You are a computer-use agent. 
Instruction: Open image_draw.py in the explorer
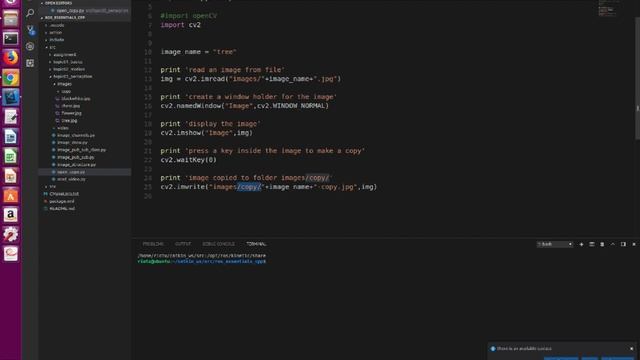click(72, 143)
